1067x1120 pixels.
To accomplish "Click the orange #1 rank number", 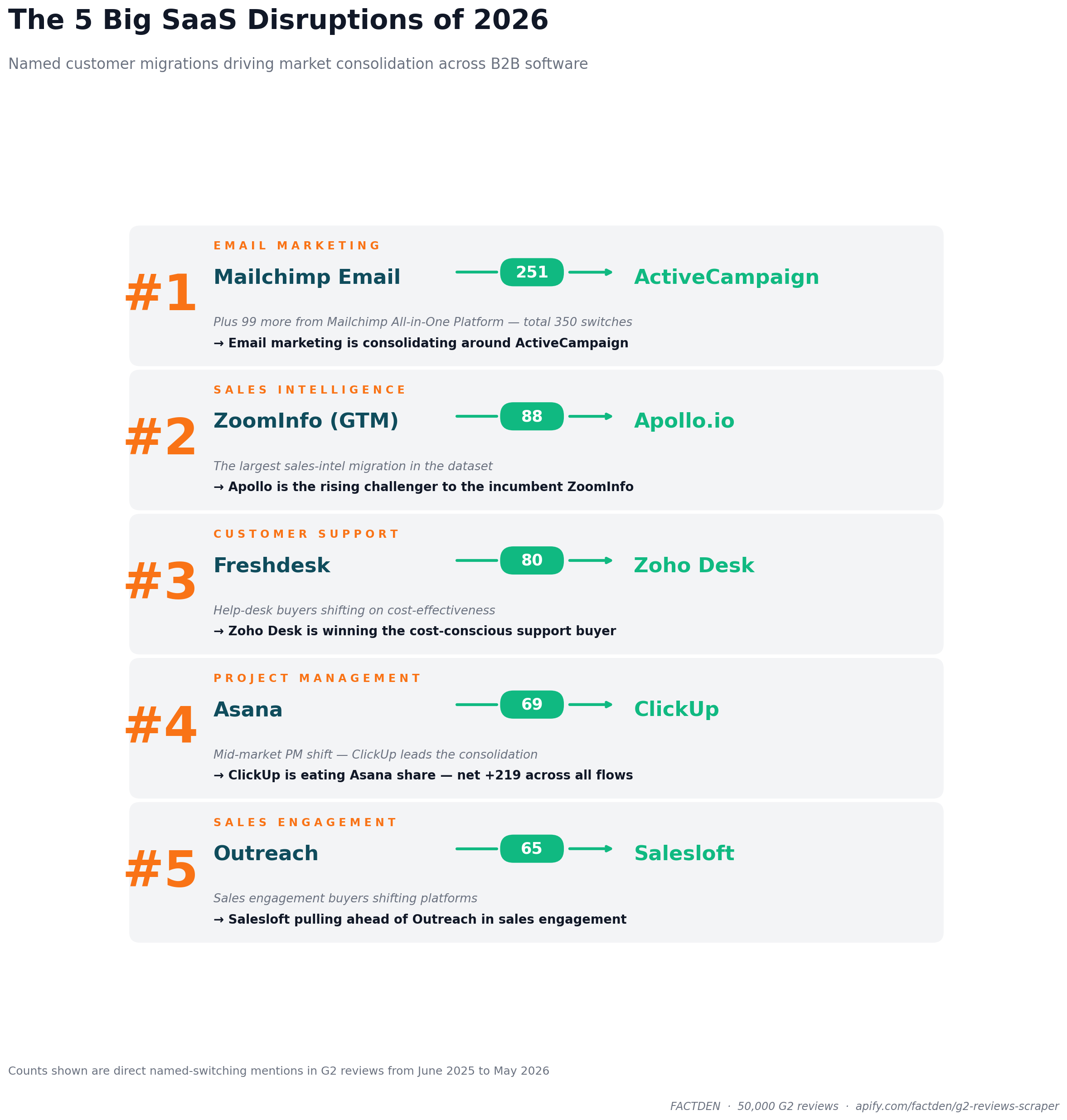I will pyautogui.click(x=160, y=294).
